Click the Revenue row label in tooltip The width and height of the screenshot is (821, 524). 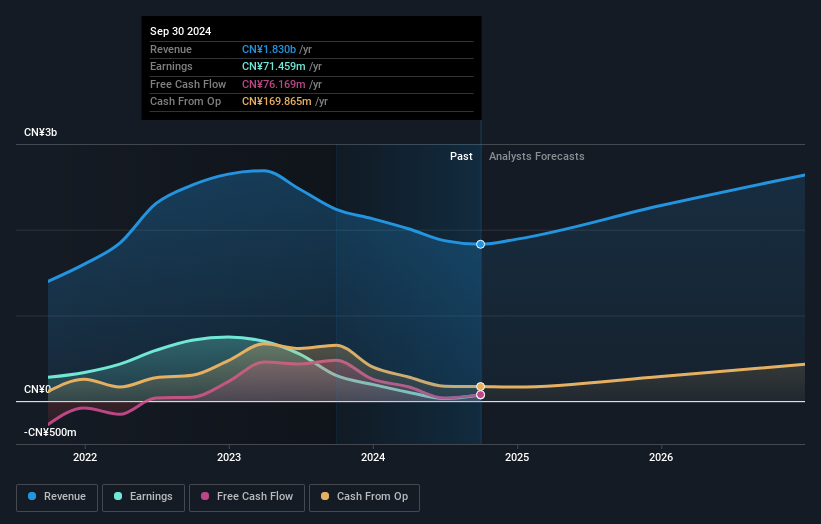171,49
